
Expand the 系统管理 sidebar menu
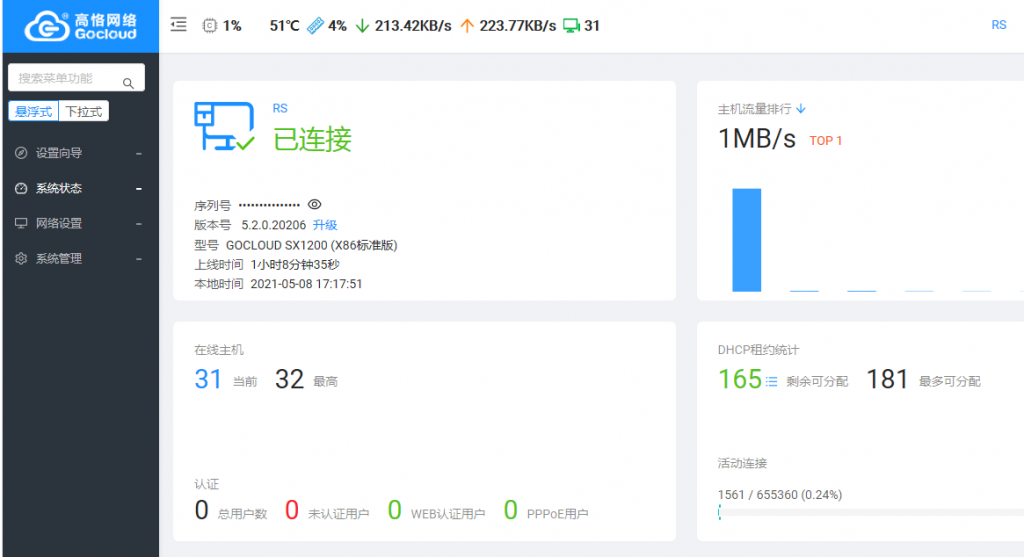click(x=79, y=258)
